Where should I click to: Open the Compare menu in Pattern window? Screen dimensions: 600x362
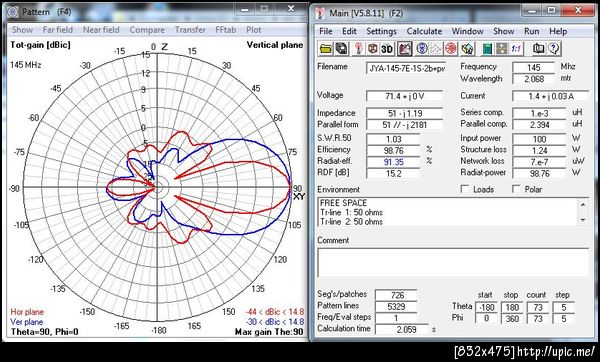point(147,30)
